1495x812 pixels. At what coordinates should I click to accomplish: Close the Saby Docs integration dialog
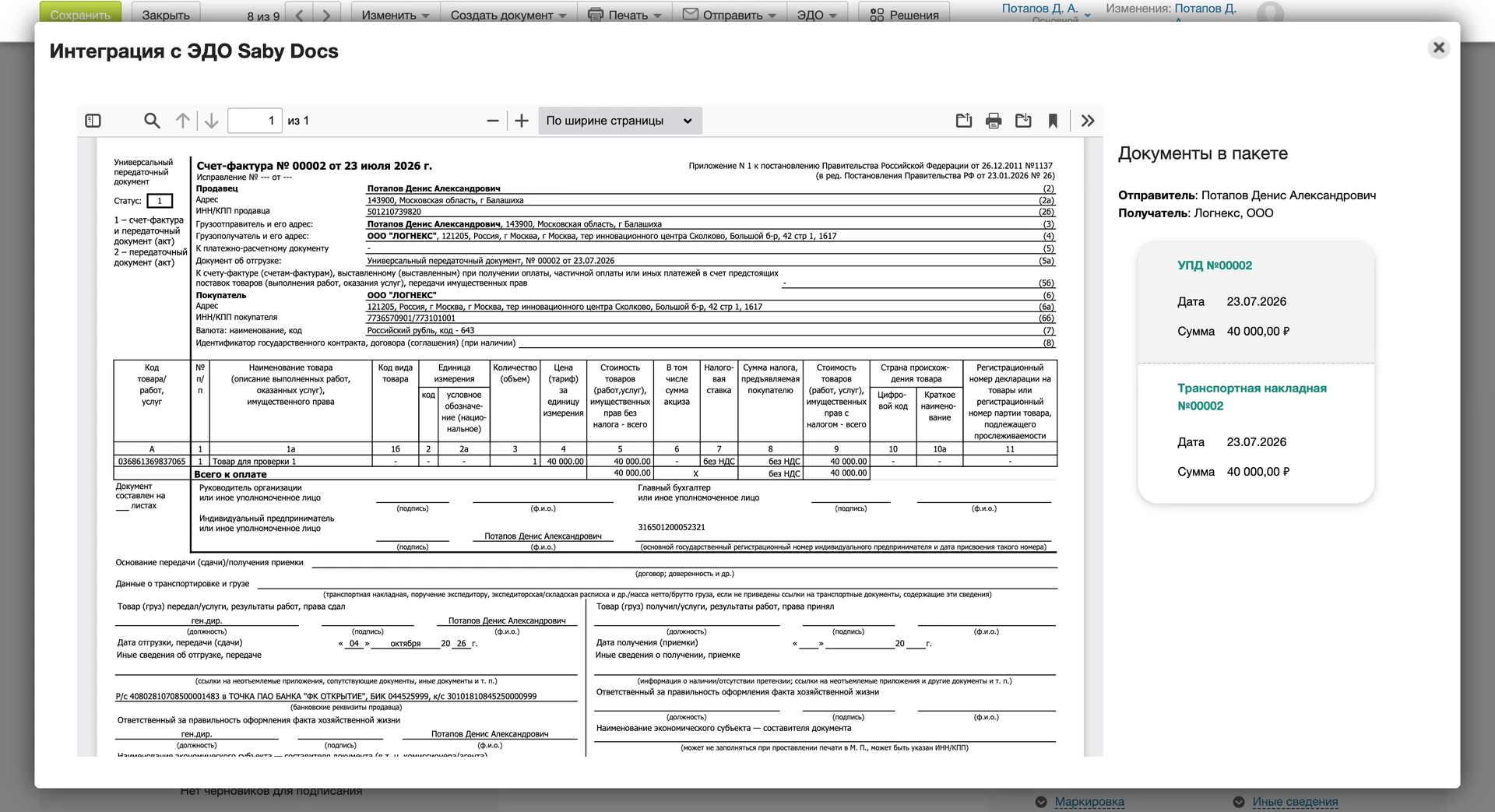1439,47
